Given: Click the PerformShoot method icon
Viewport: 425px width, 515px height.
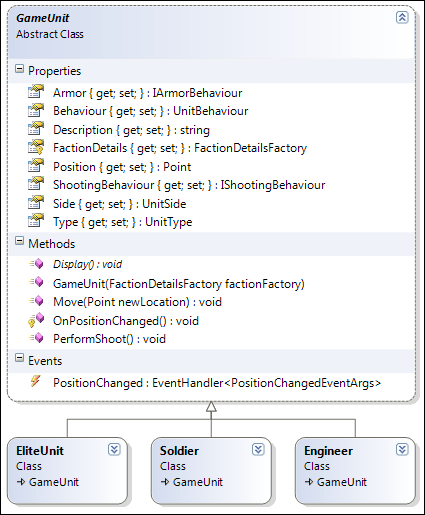Looking at the screenshot, I should click(x=36, y=338).
